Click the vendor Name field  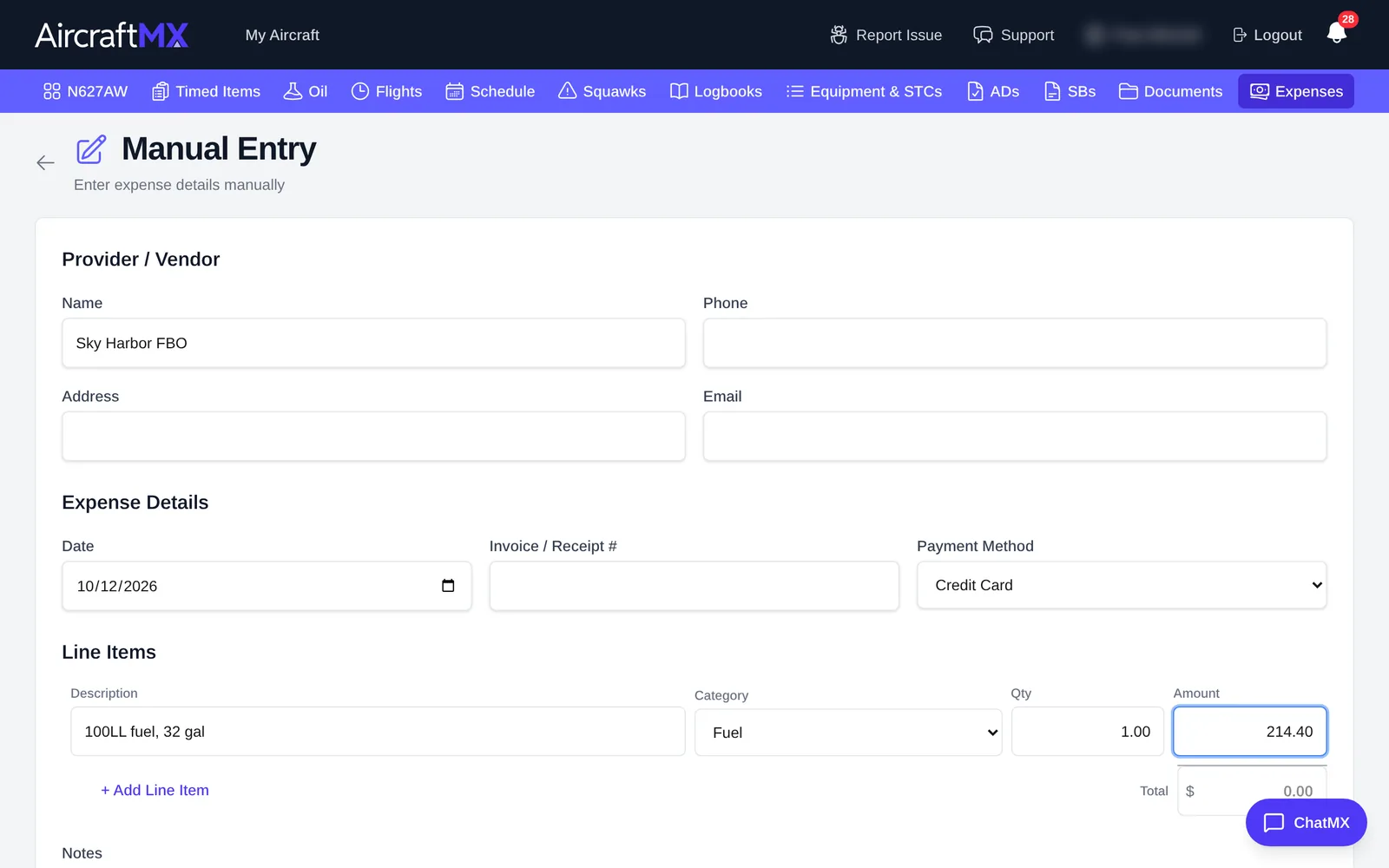click(373, 343)
